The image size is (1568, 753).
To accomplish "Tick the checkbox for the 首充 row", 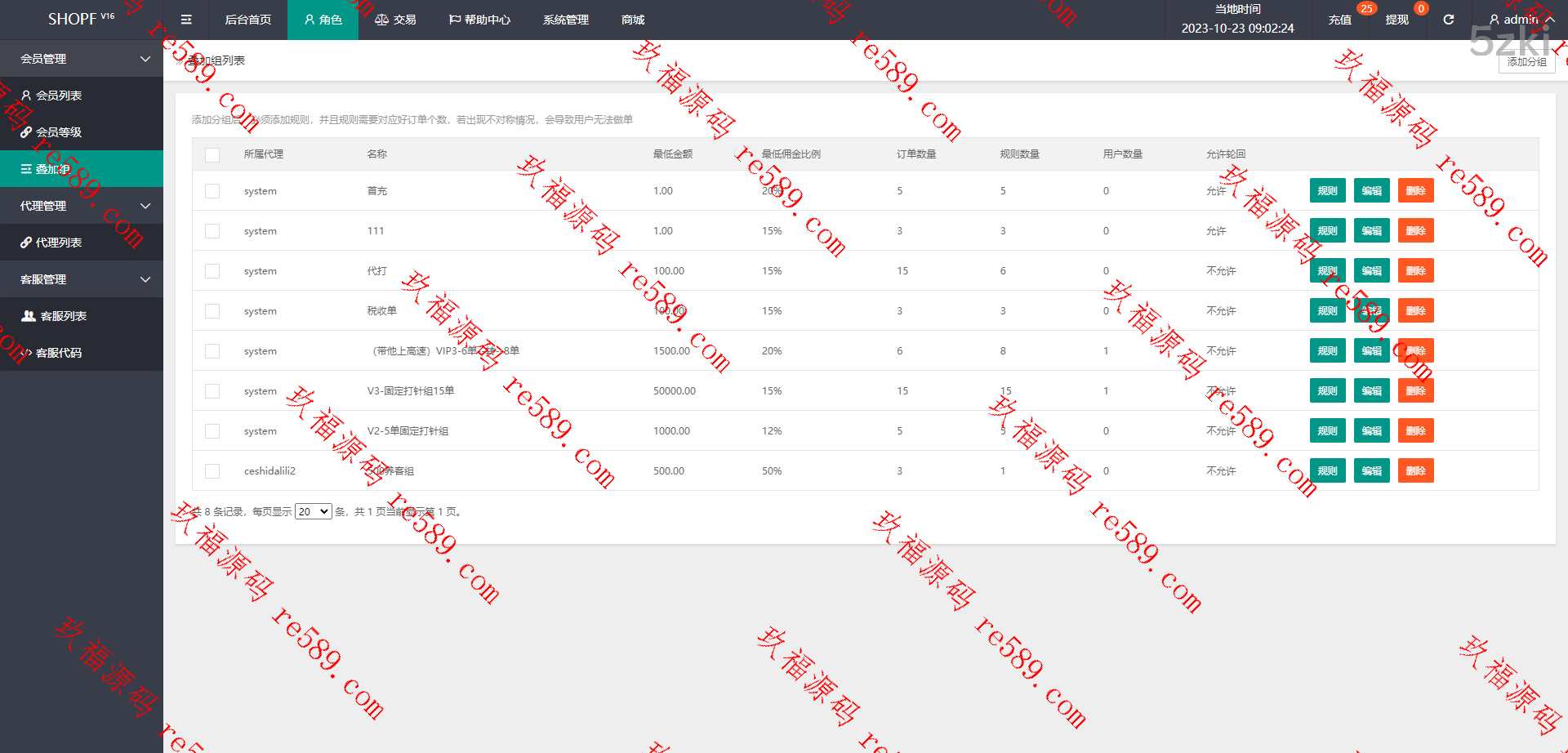I will click(212, 191).
